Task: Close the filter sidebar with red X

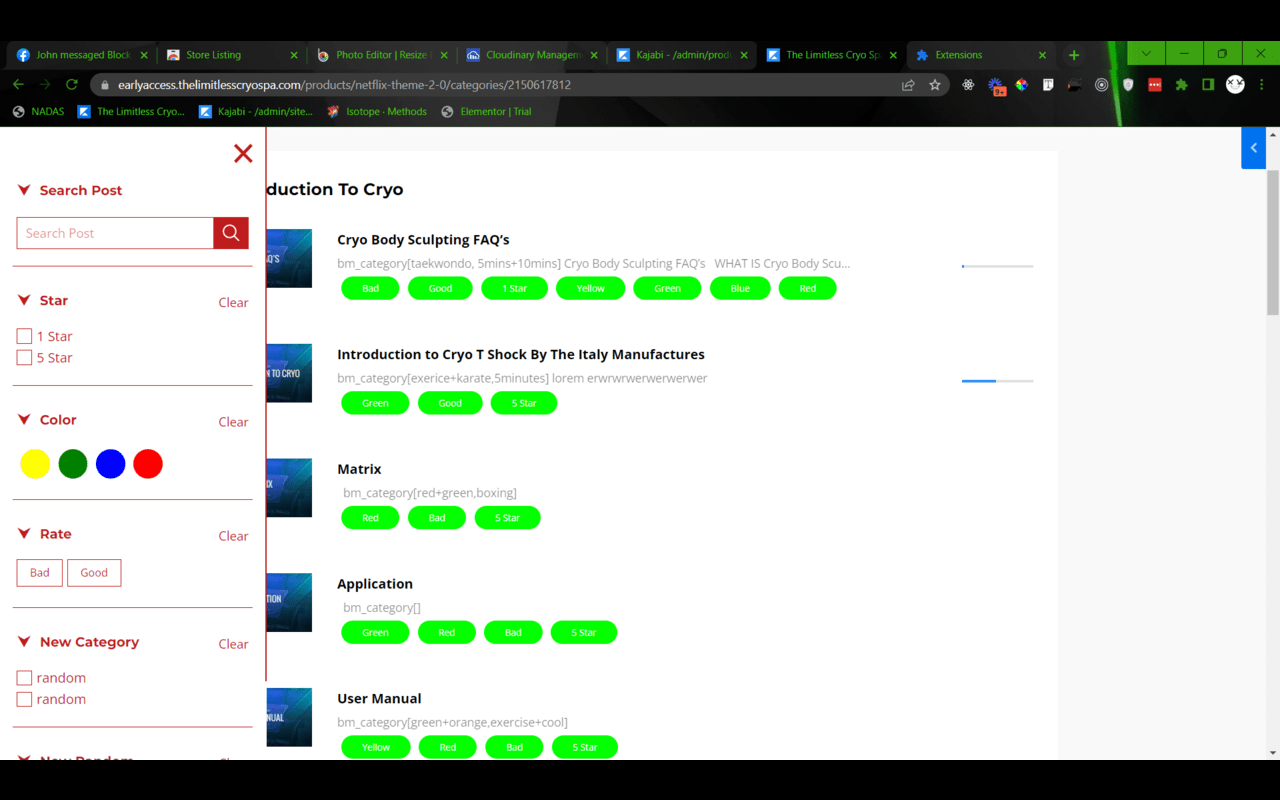Action: coord(243,153)
